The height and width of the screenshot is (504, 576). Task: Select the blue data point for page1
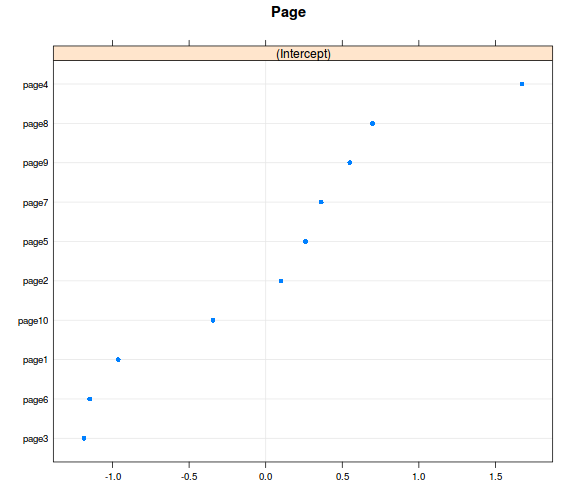118,360
